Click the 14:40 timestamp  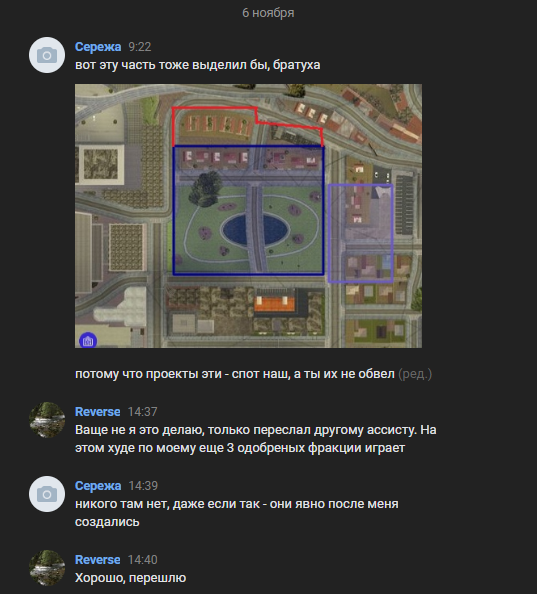point(142,560)
